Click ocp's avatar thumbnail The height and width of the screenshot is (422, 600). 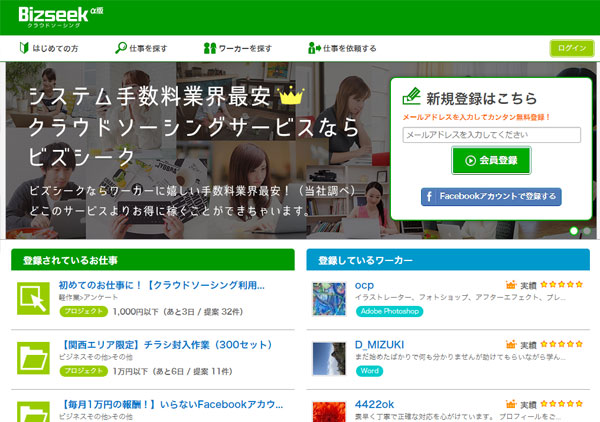tap(329, 299)
